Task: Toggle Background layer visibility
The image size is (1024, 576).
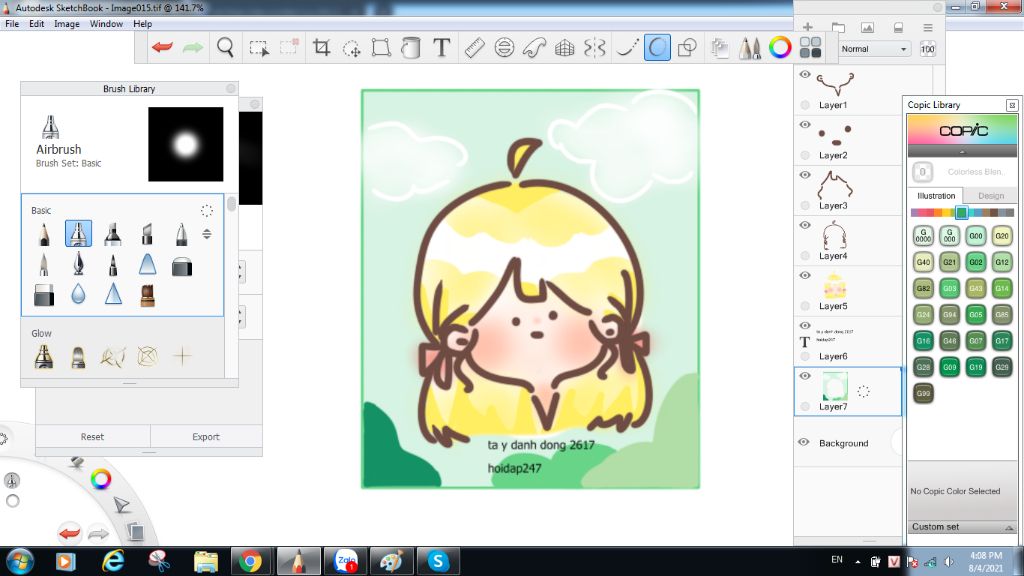Action: 804,442
